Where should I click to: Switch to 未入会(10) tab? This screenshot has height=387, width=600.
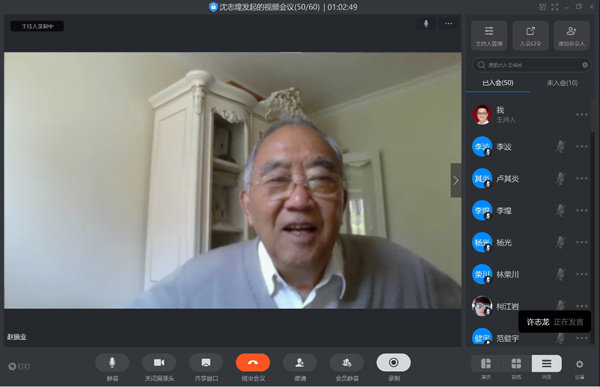[562, 83]
